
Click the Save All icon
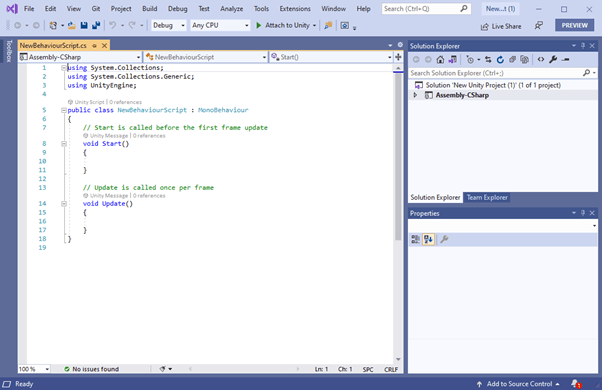tap(96, 25)
